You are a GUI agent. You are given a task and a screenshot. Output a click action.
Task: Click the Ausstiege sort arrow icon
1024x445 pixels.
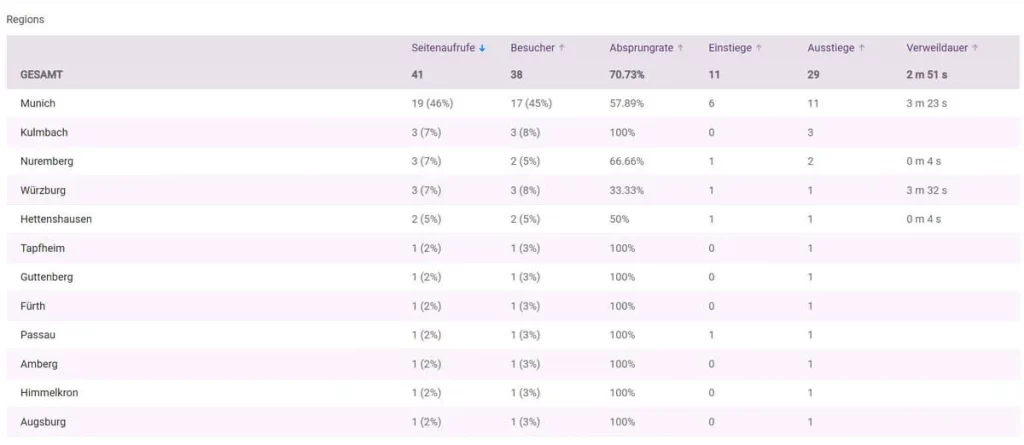click(x=861, y=48)
